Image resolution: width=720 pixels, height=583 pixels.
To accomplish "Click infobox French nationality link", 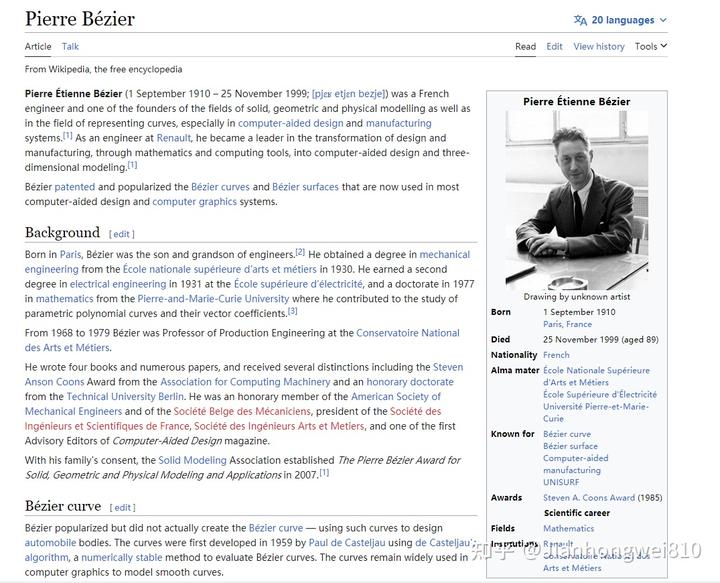I will pyautogui.click(x=556, y=355).
